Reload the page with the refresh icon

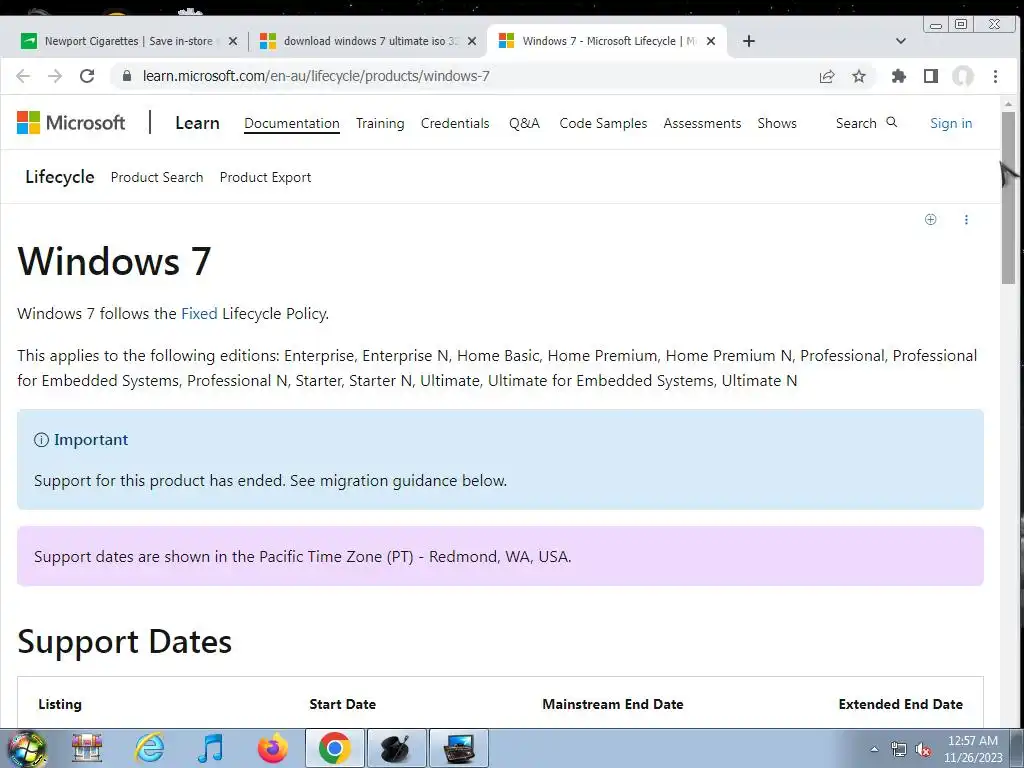pos(87,76)
